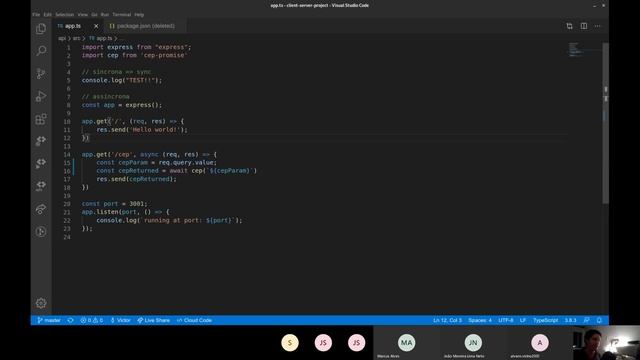Click the MA participant avatar
640x360 pixels.
[407, 343]
